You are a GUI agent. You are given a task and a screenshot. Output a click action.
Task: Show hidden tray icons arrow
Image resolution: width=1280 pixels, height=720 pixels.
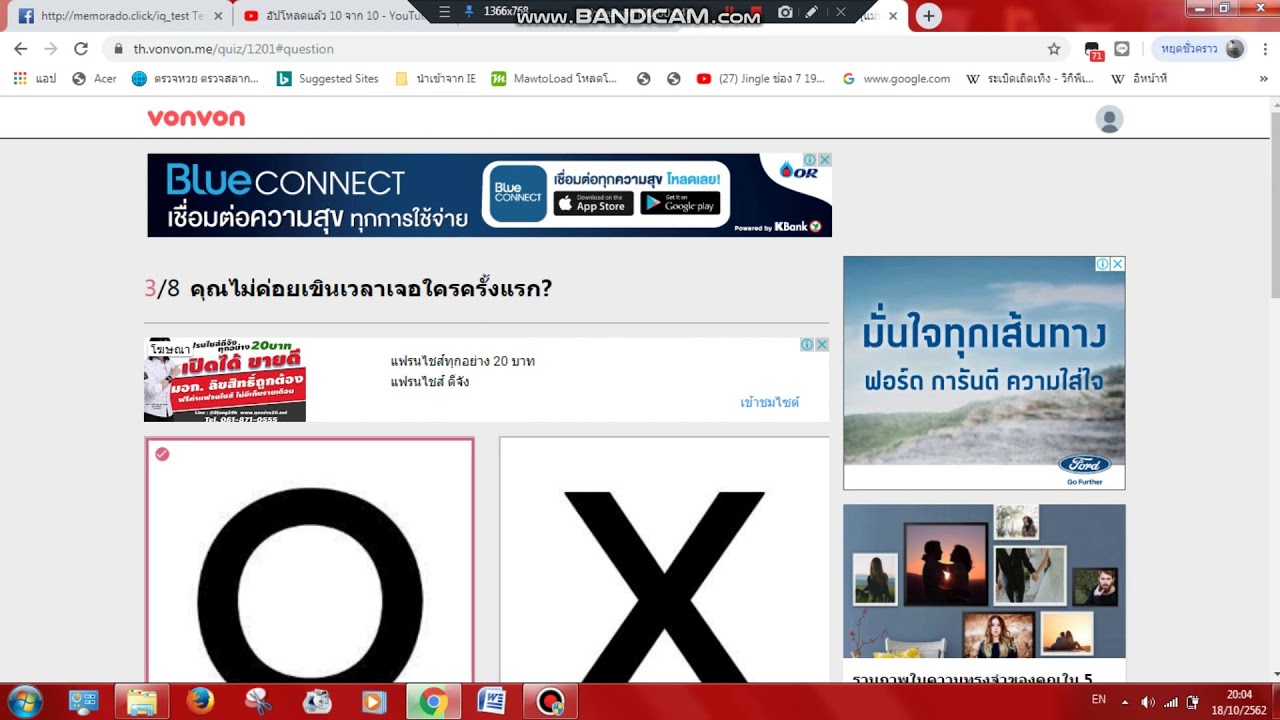[1125, 702]
